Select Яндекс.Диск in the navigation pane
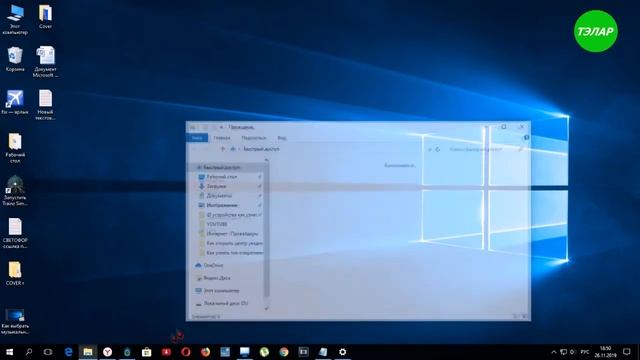The image size is (640, 360). click(217, 278)
